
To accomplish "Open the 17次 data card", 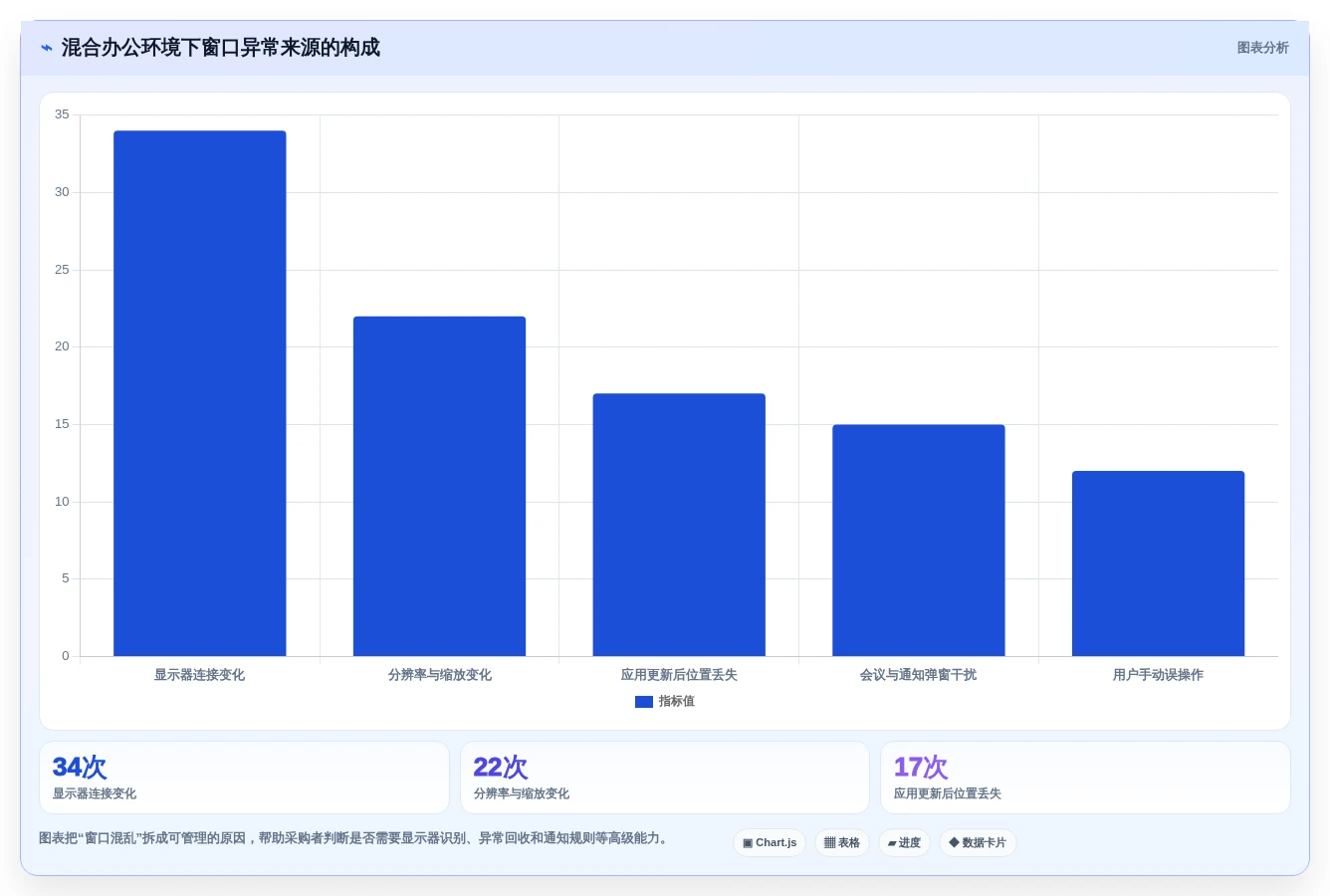I will pos(1085,778).
